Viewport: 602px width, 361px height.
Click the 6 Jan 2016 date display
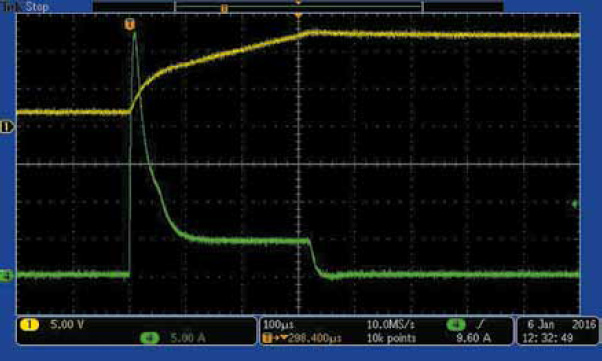[561, 325]
